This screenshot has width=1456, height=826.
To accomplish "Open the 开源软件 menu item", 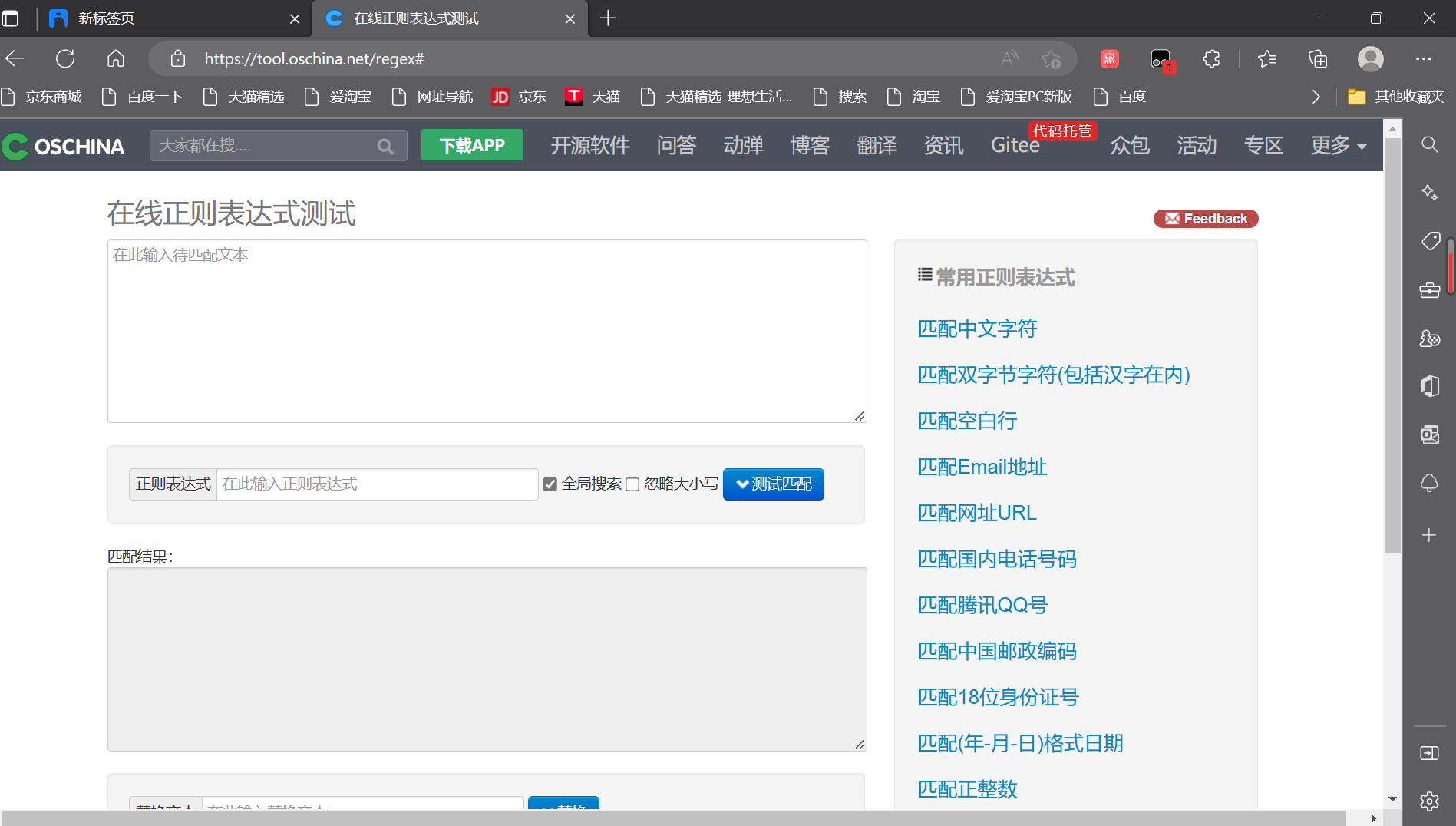I will pyautogui.click(x=589, y=145).
